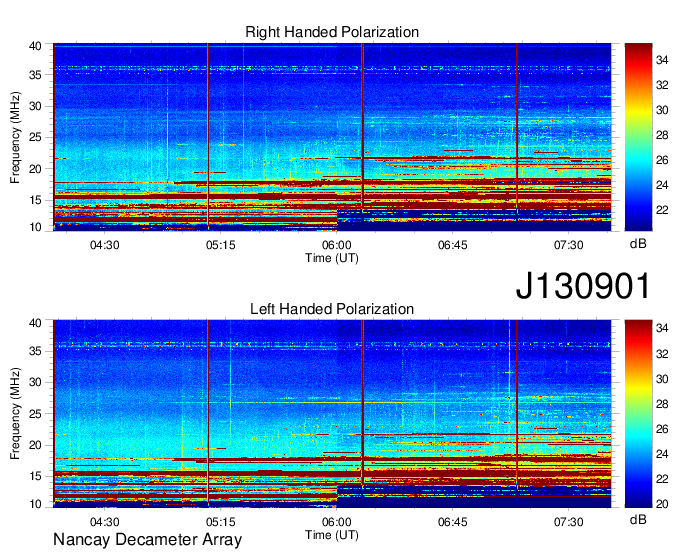Click the "Left Handed Polarization" plot title
The width and height of the screenshot is (680, 552).
332,309
